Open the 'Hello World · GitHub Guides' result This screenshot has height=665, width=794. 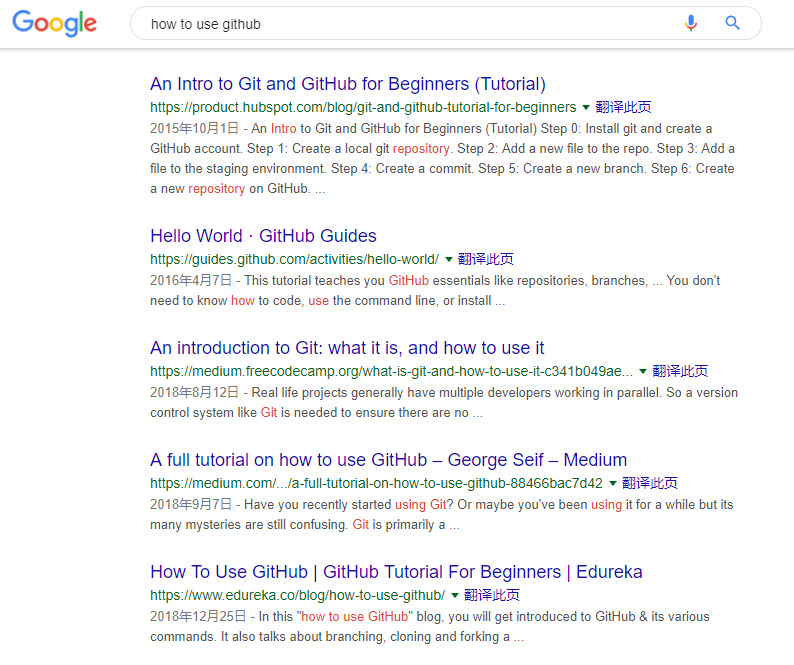pos(263,236)
